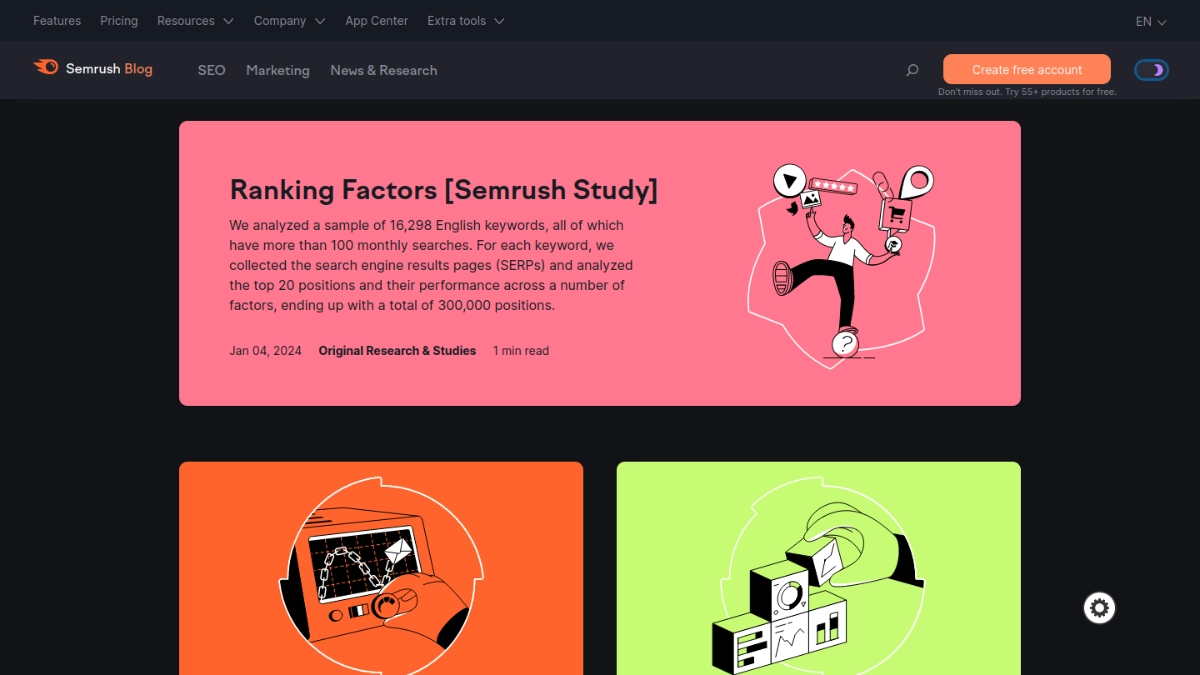Click the 'Jan 04, 2024' date text

pos(265,351)
